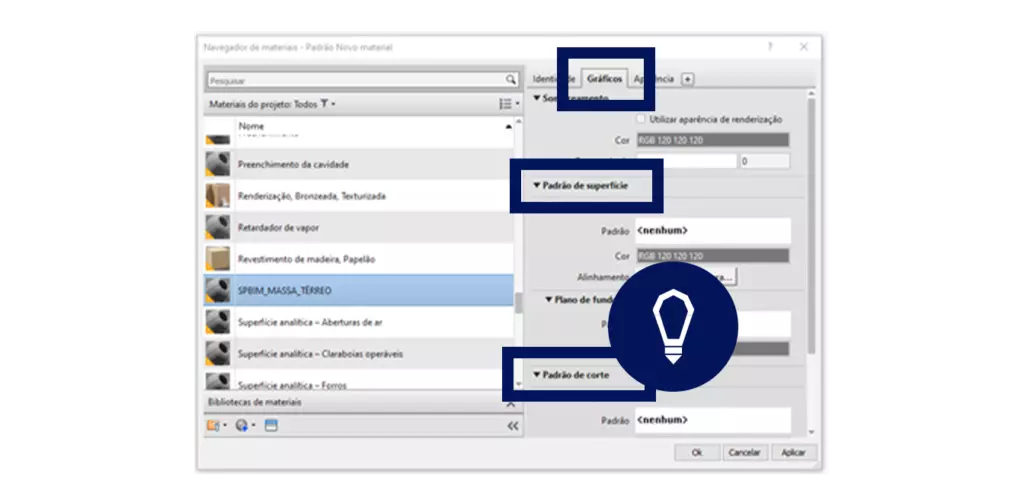Screen dimensions: 1024x500
Task: Open cut Padrão <nenhum> pattern field
Action: click(712, 420)
